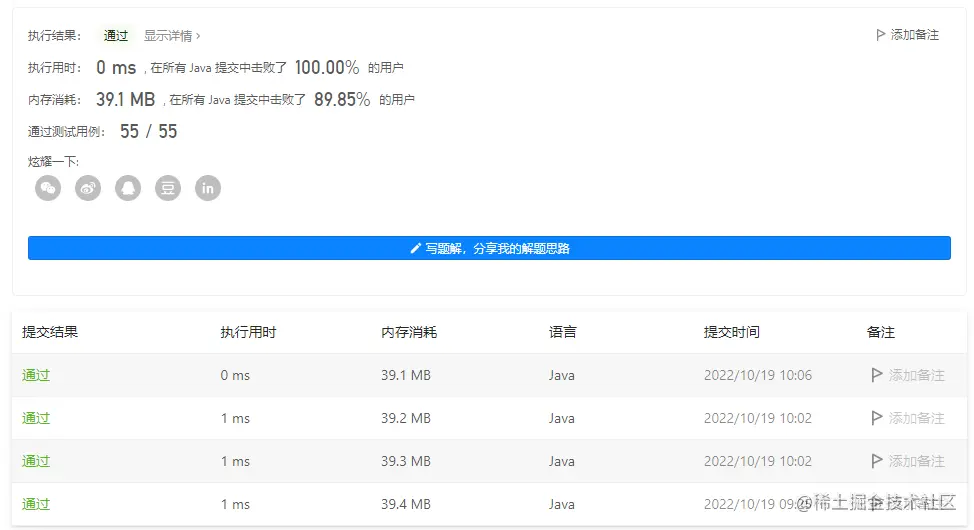Click 89.85% memory percentile value
Image resolution: width=974 pixels, height=530 pixels.
(342, 99)
